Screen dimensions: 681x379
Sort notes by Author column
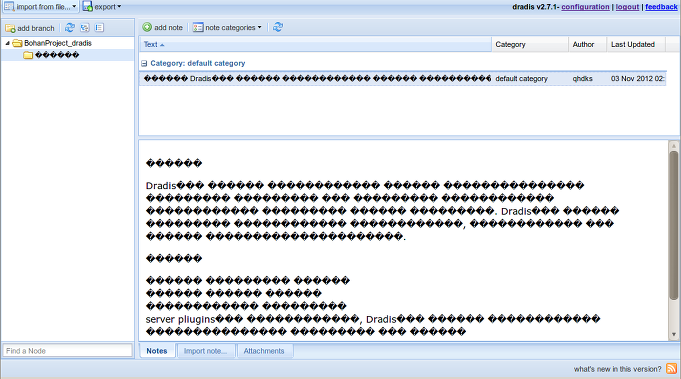coord(587,44)
